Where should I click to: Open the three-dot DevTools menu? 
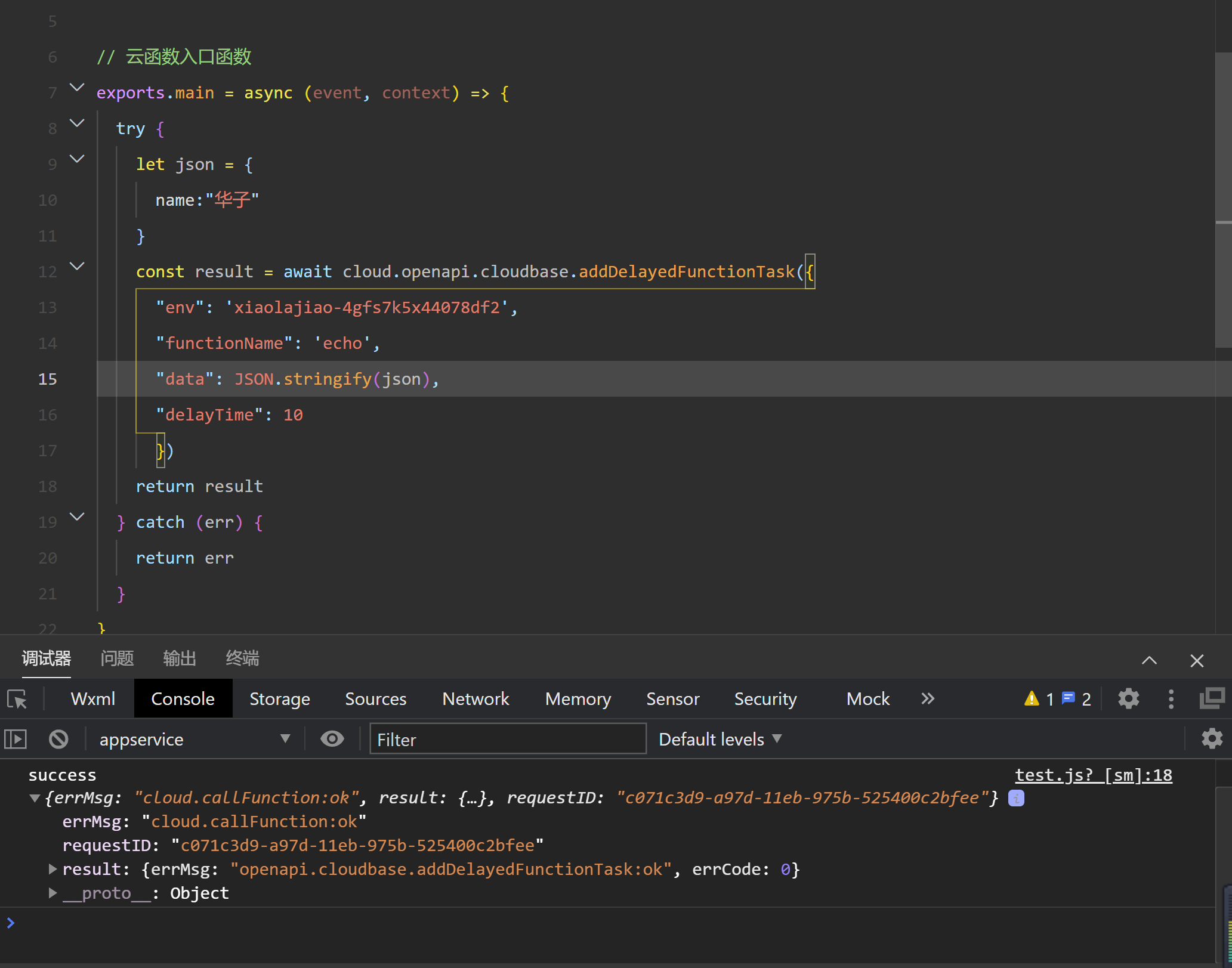click(1171, 699)
